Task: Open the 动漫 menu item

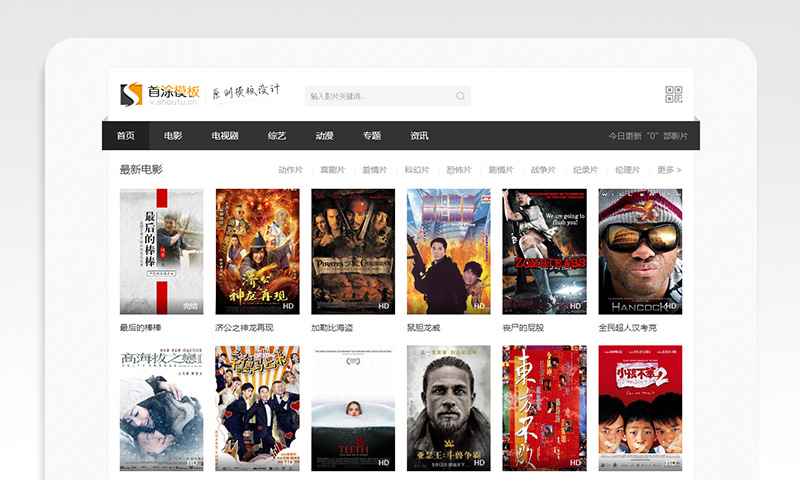Action: click(x=324, y=136)
